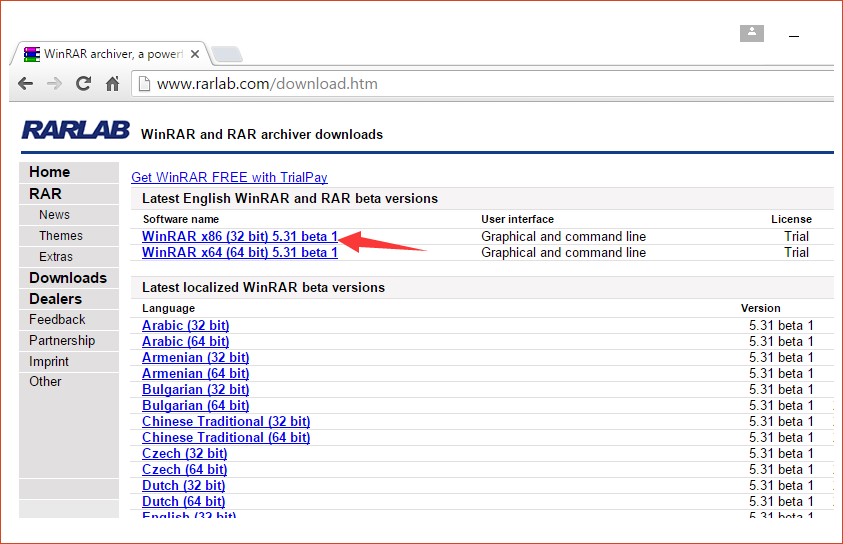Go to Themes in the sidebar

pos(61,236)
